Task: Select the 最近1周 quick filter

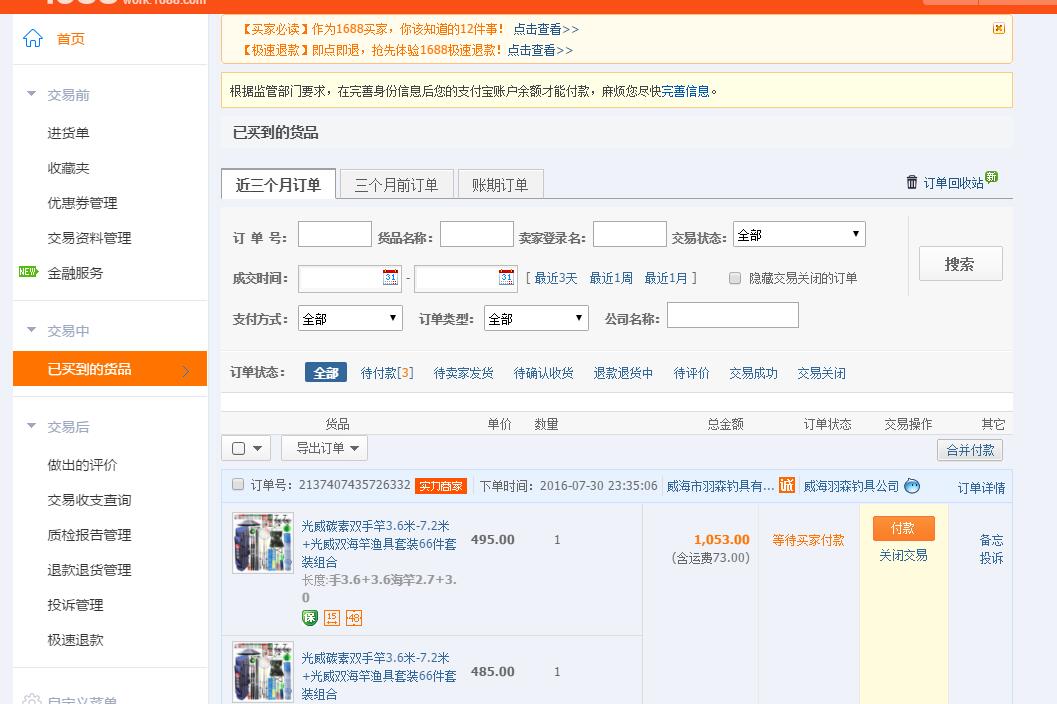Action: pyautogui.click(x=611, y=278)
